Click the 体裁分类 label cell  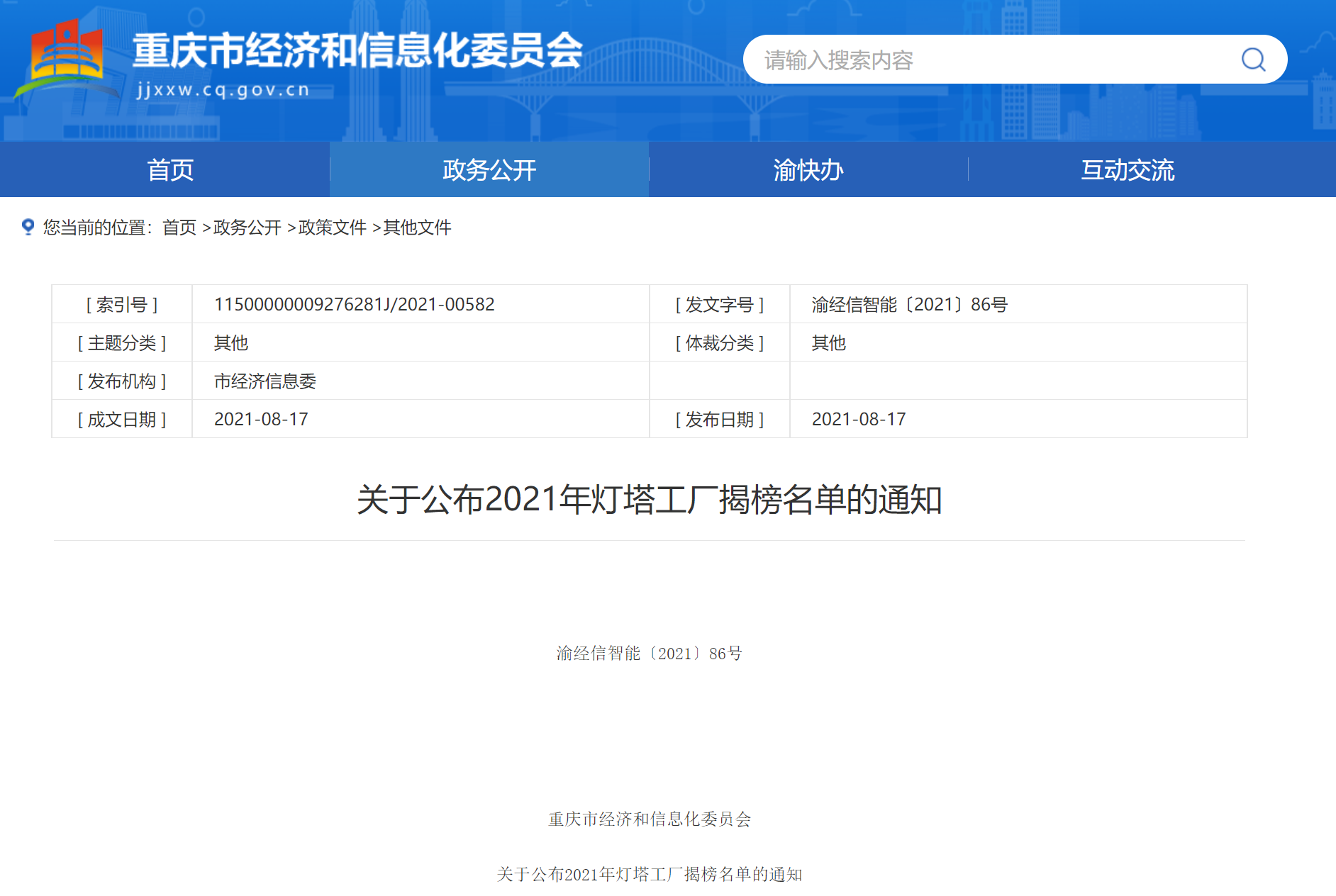click(720, 342)
